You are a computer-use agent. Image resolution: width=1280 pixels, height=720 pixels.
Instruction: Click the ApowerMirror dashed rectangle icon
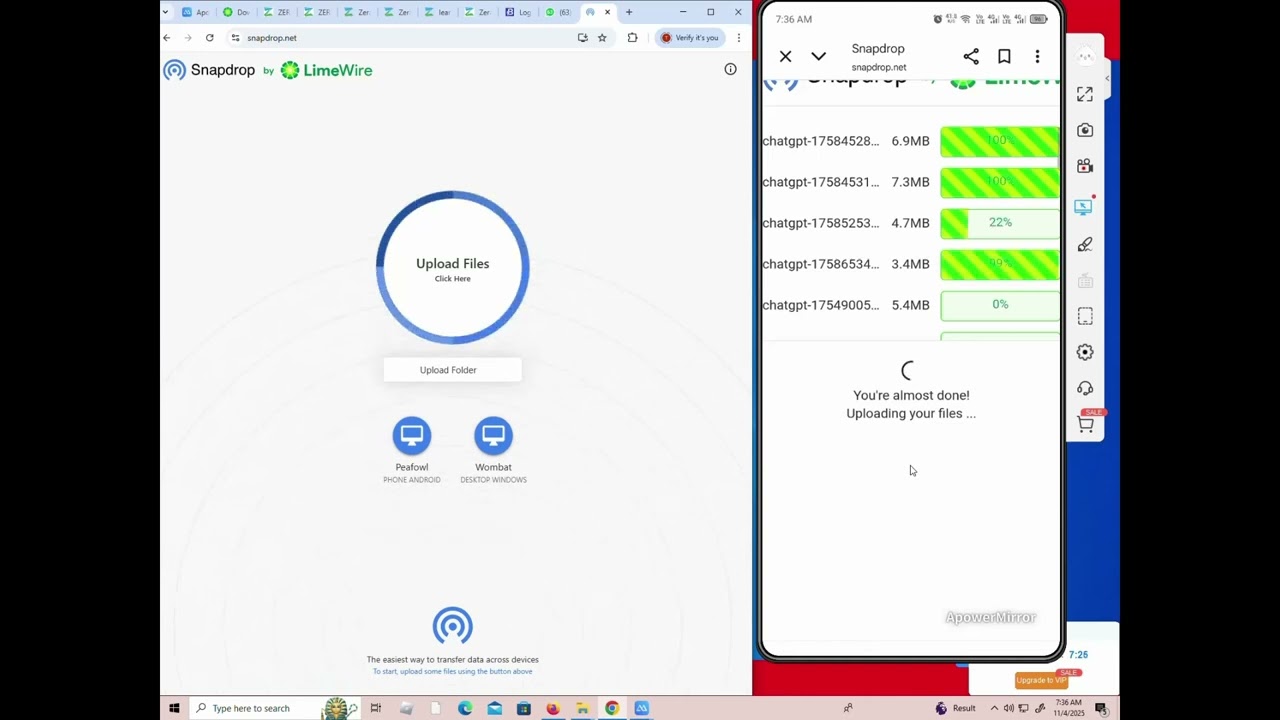click(1085, 316)
